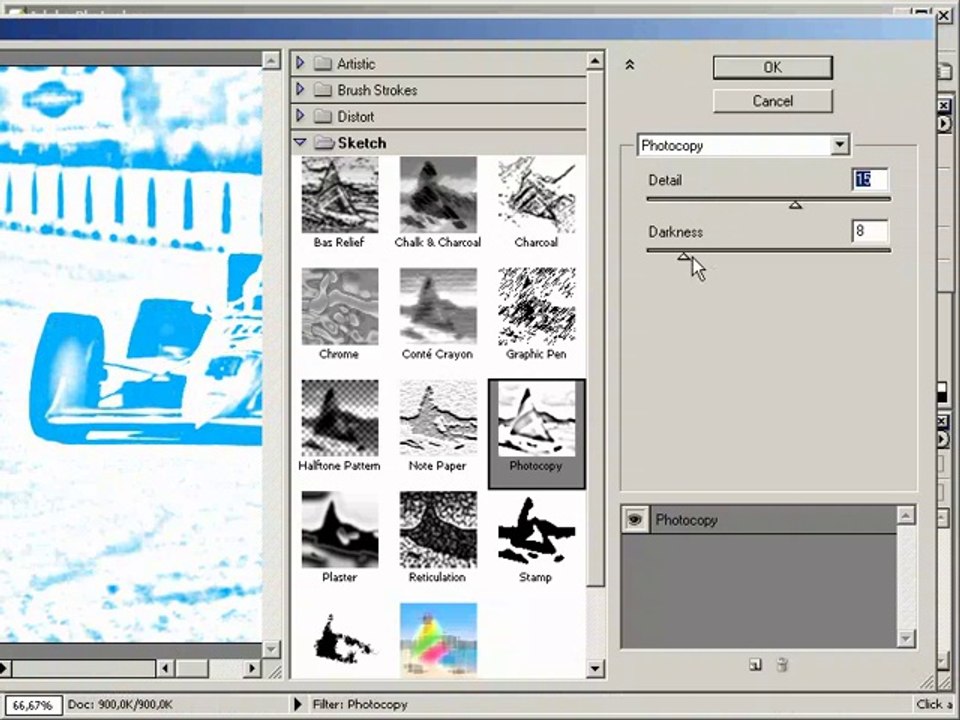Click the Detail value input field
The height and width of the screenshot is (720, 960).
click(x=869, y=179)
